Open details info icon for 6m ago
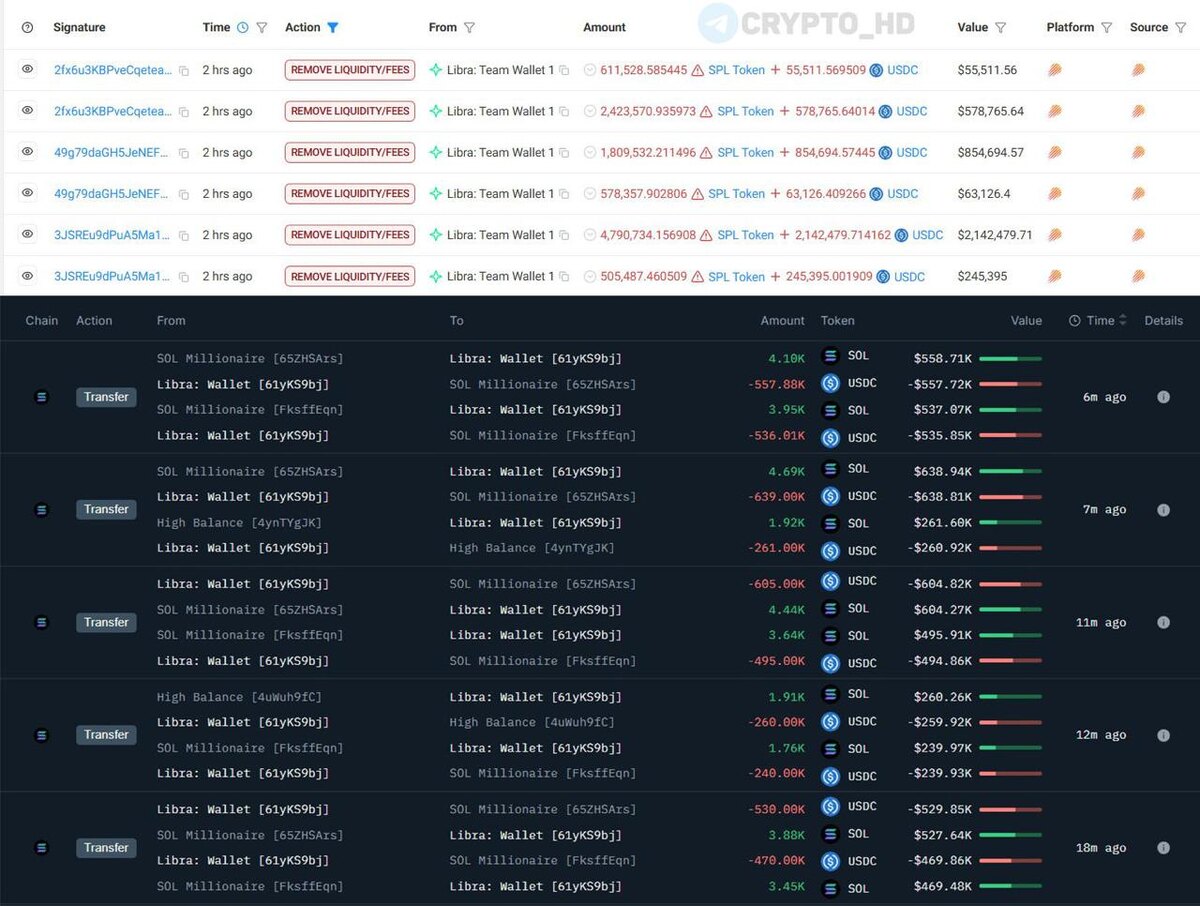This screenshot has width=1200, height=906. [x=1163, y=397]
